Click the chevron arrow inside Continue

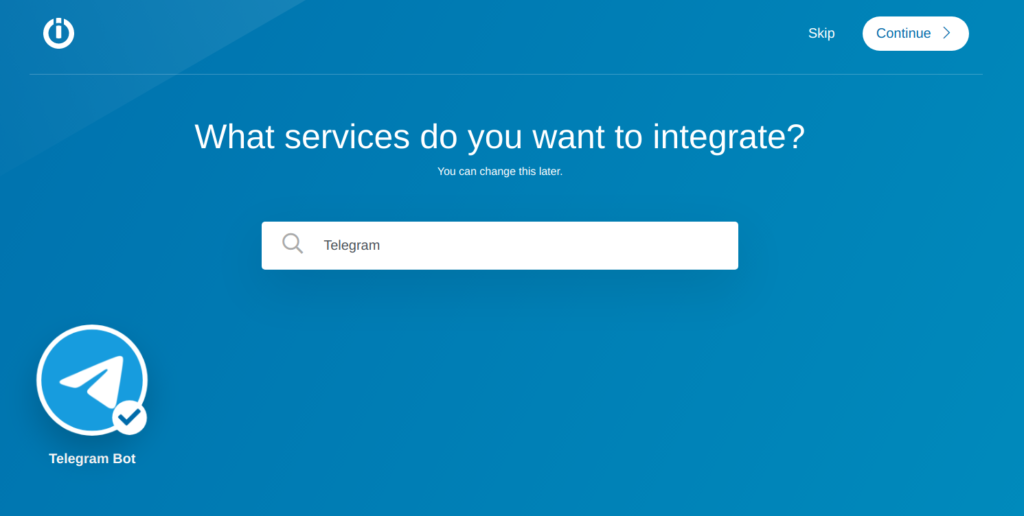[946, 33]
